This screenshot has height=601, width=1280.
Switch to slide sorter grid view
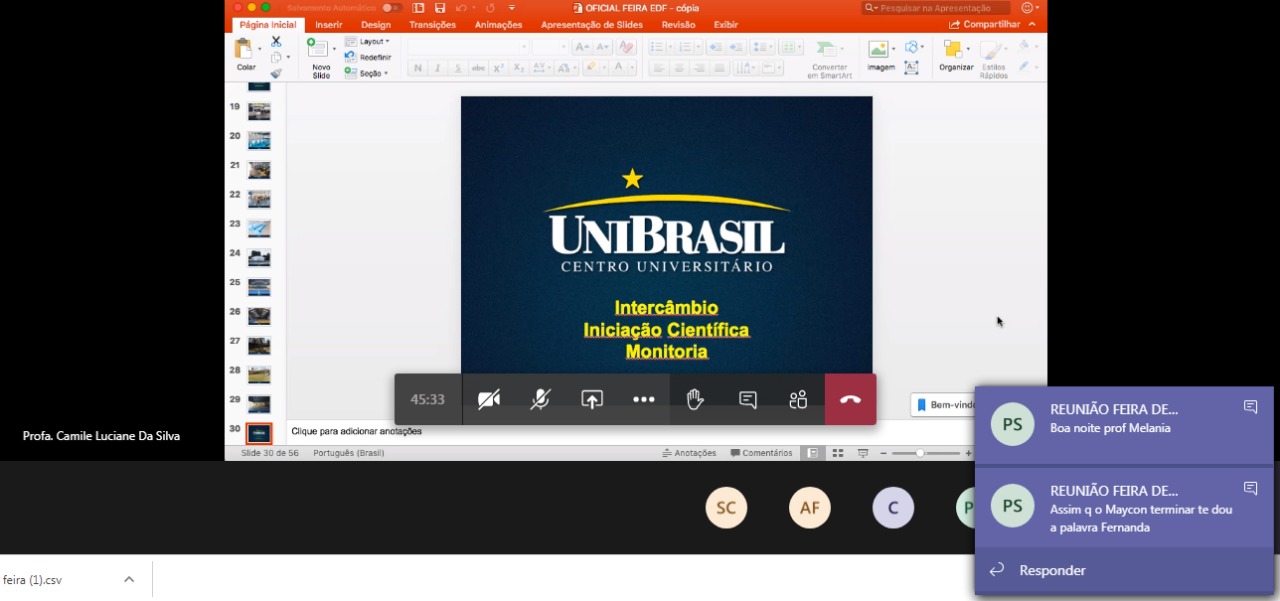pyautogui.click(x=838, y=453)
